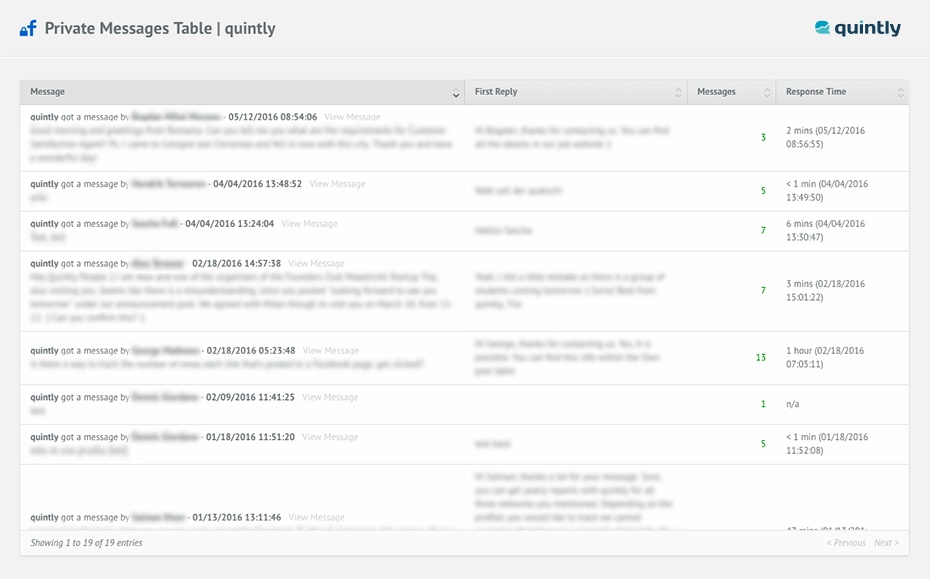Sort table by the Message column arrows
The width and height of the screenshot is (930, 579).
point(456,93)
